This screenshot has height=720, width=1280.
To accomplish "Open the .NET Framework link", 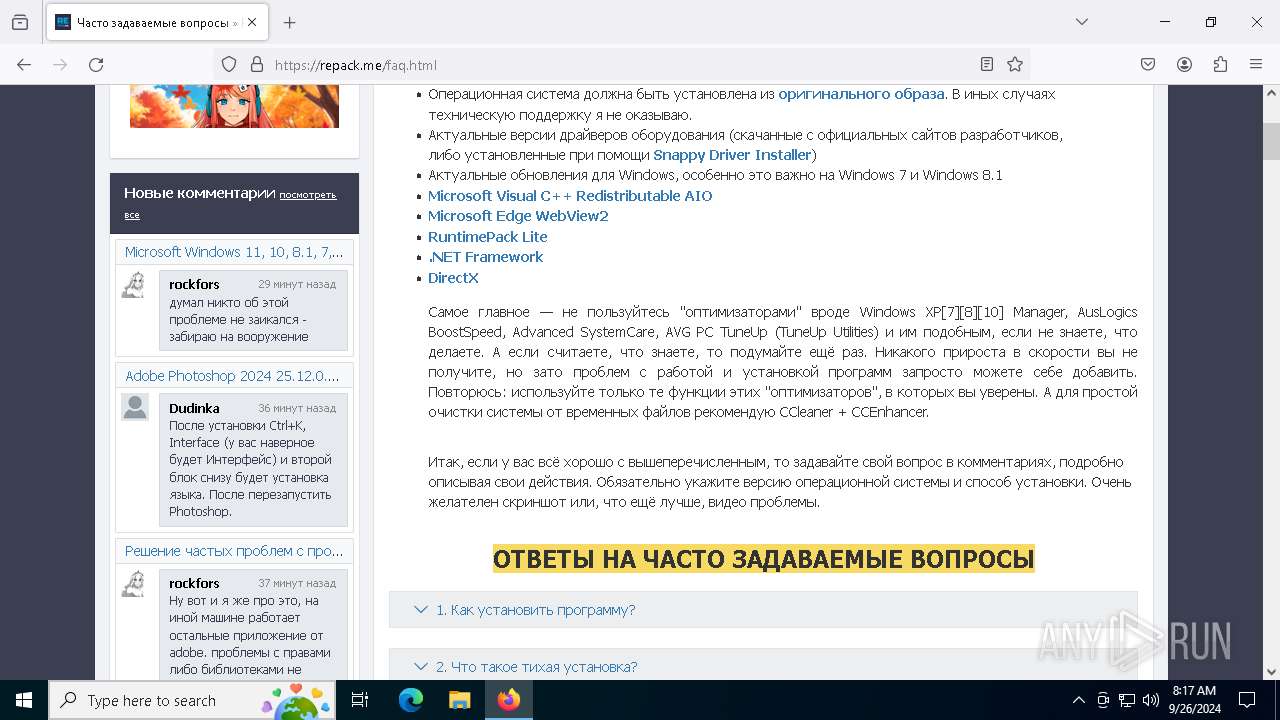I will (x=486, y=257).
